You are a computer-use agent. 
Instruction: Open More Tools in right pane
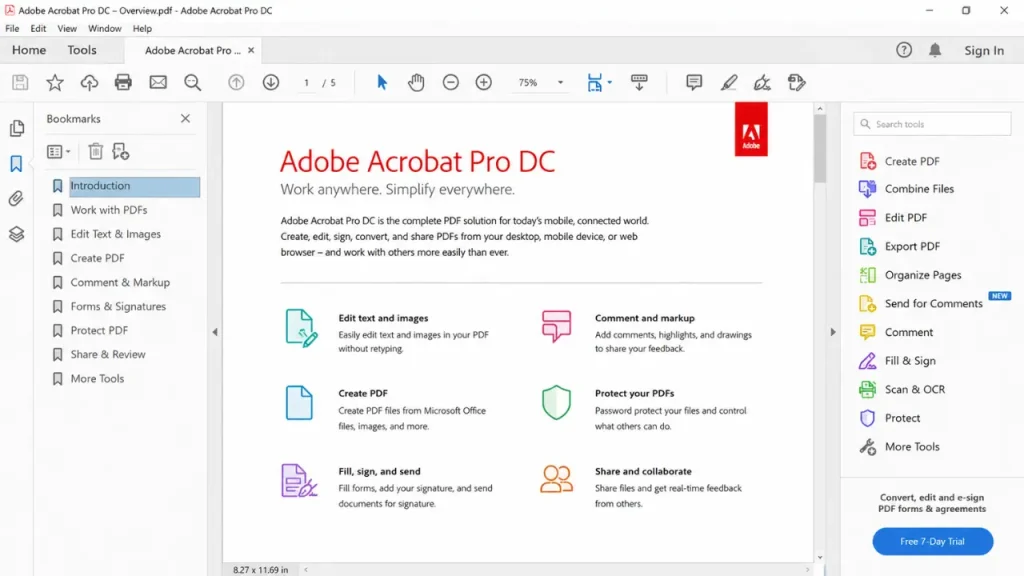click(x=899, y=447)
